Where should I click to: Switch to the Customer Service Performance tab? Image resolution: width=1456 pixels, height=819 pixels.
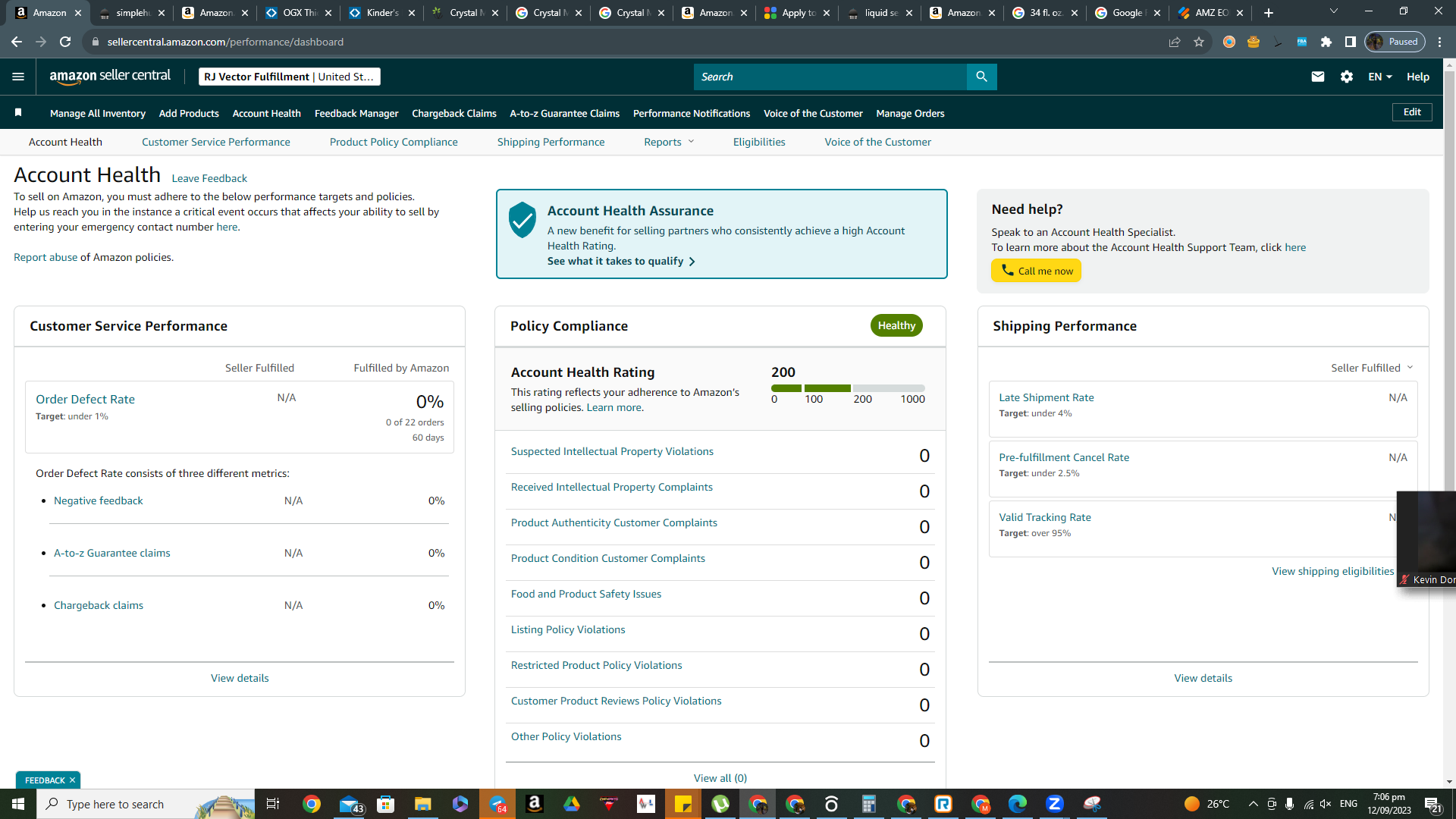click(216, 142)
